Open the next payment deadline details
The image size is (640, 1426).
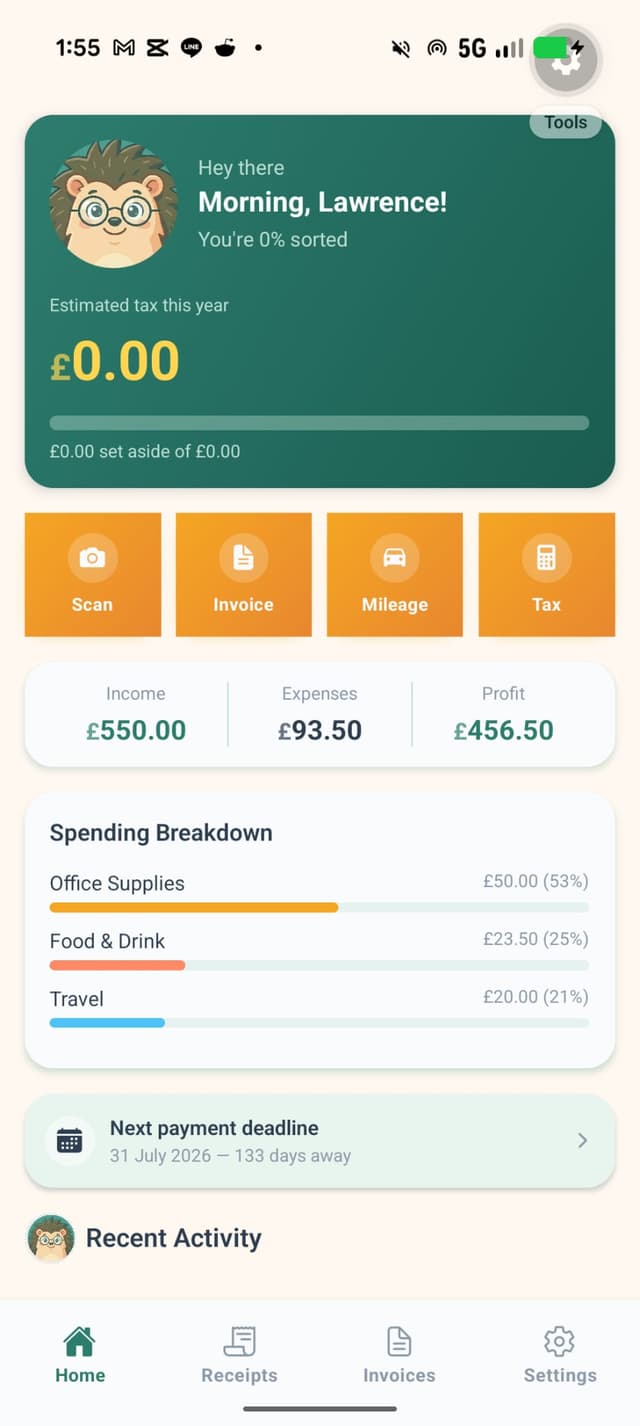click(318, 1140)
